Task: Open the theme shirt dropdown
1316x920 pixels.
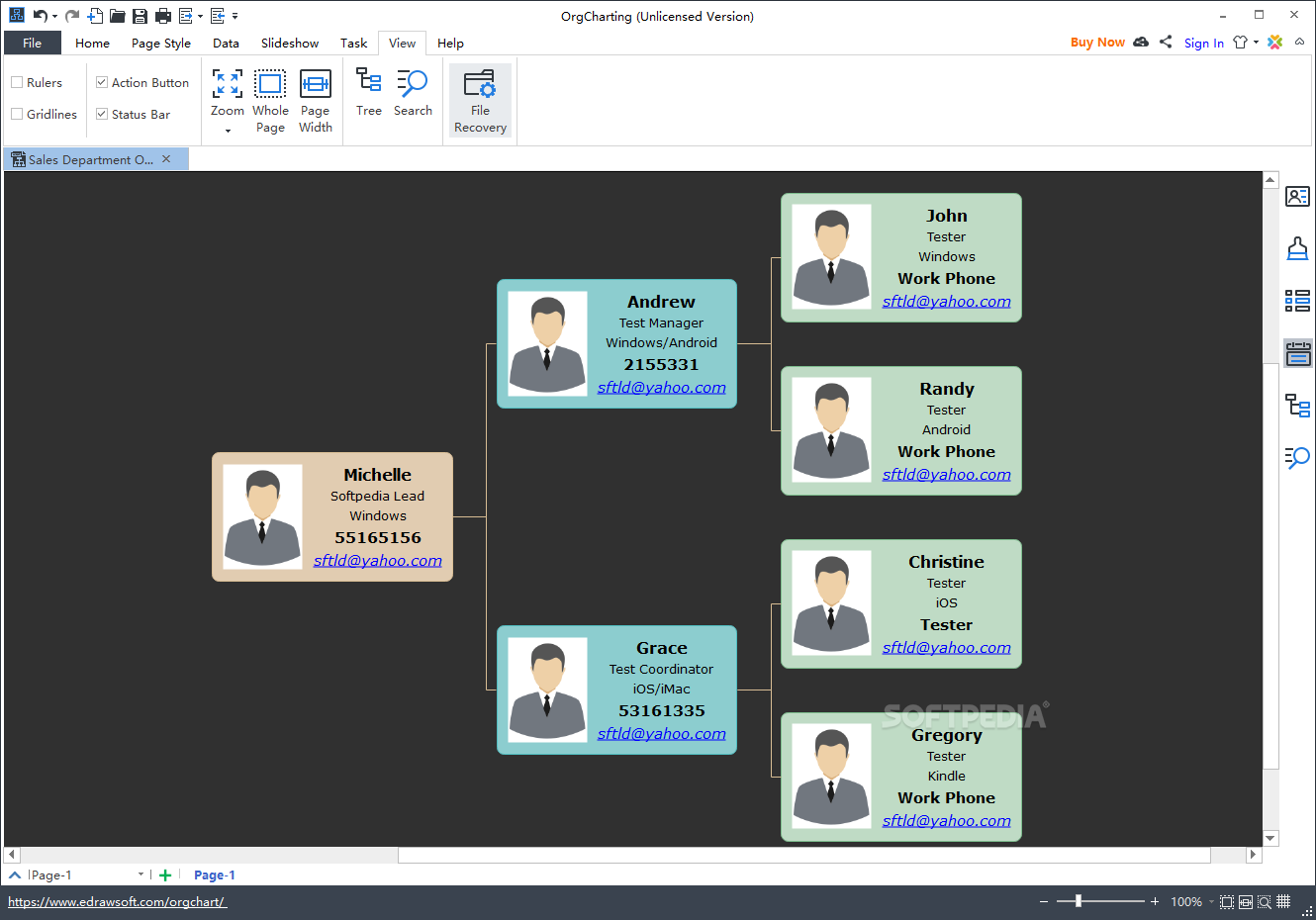Action: click(x=1256, y=42)
